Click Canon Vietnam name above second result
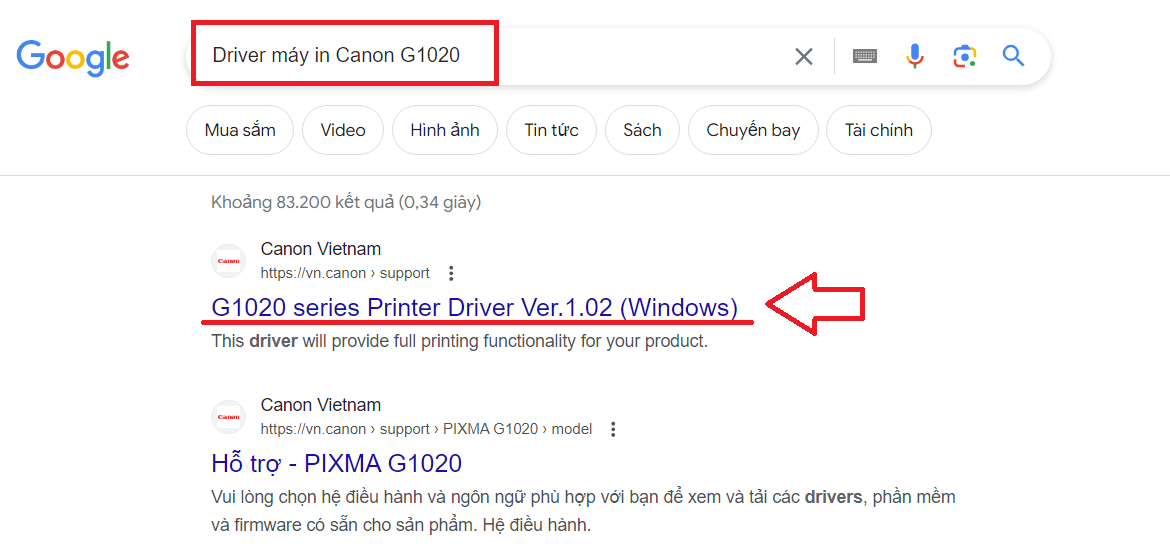 tap(321, 405)
